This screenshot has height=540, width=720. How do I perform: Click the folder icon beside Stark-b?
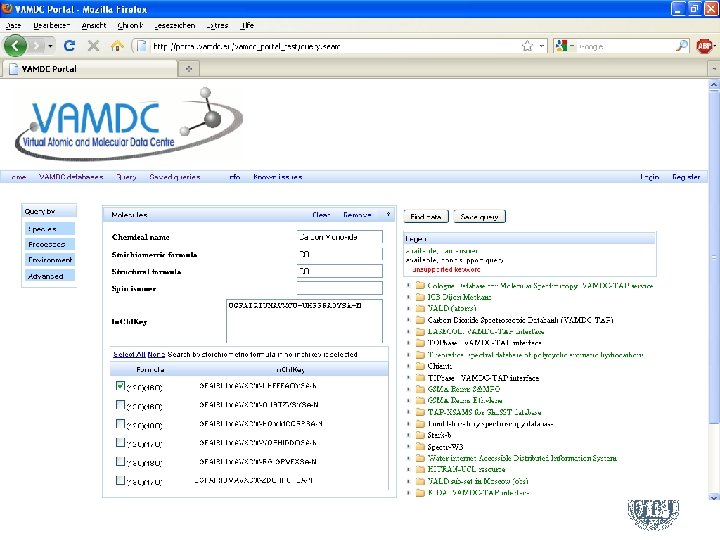[x=420, y=435]
